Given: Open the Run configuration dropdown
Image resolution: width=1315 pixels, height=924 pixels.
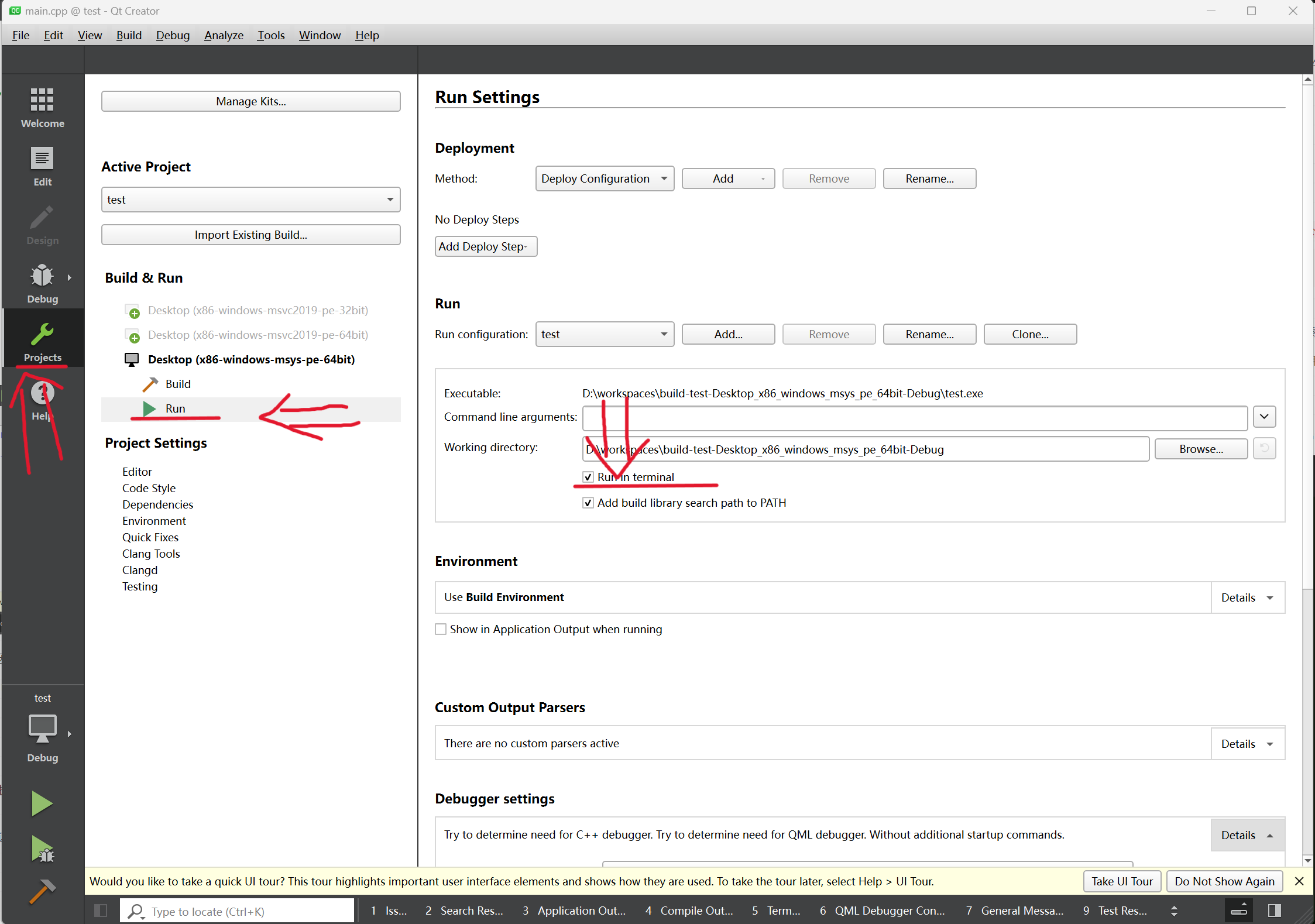Looking at the screenshot, I should [x=605, y=334].
